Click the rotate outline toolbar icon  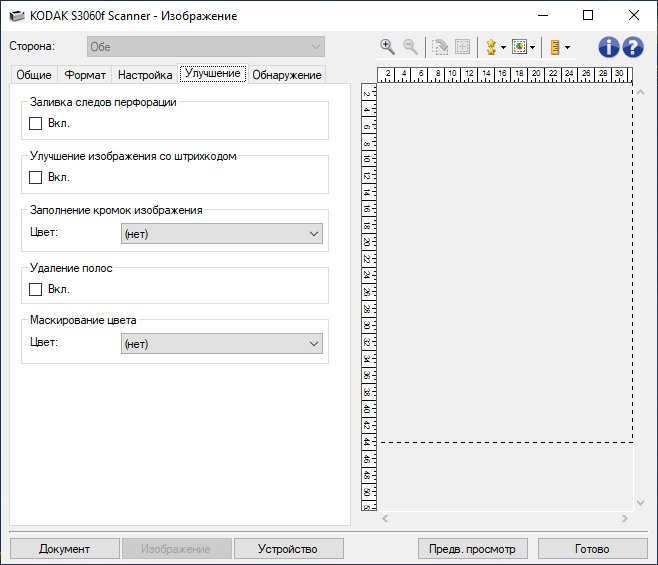coord(440,47)
